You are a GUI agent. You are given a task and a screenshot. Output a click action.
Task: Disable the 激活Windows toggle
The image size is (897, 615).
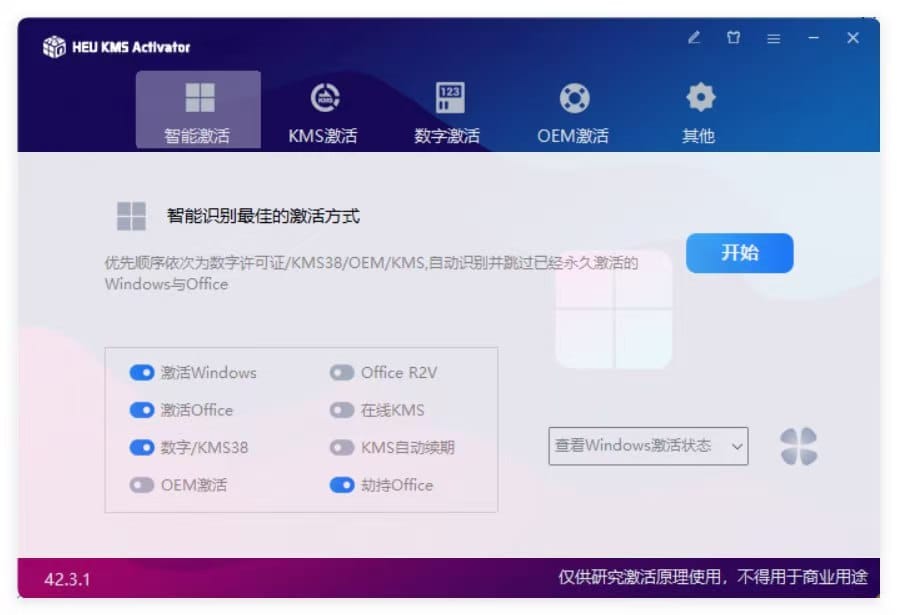coord(142,372)
